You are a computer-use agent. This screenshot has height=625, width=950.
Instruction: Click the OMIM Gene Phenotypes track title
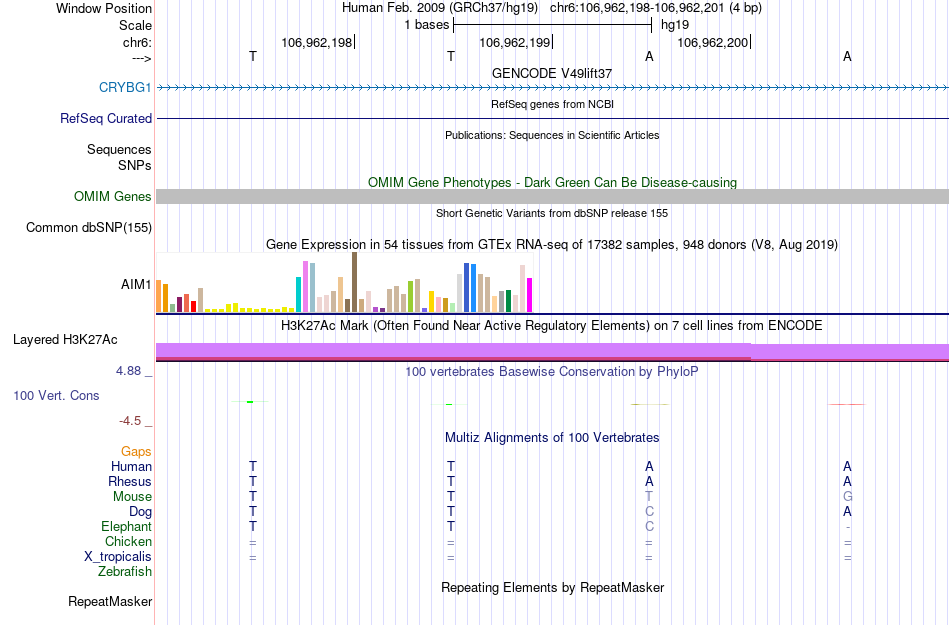tap(552, 182)
